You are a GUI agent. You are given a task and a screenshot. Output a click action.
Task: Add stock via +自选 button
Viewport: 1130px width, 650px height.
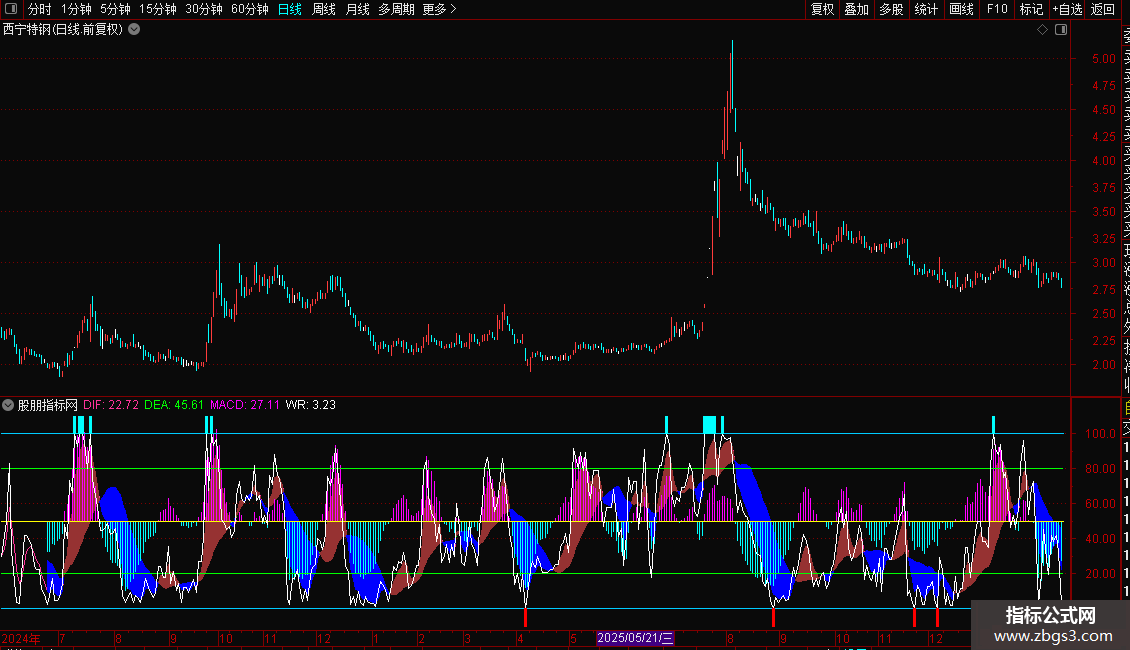pos(1067,9)
